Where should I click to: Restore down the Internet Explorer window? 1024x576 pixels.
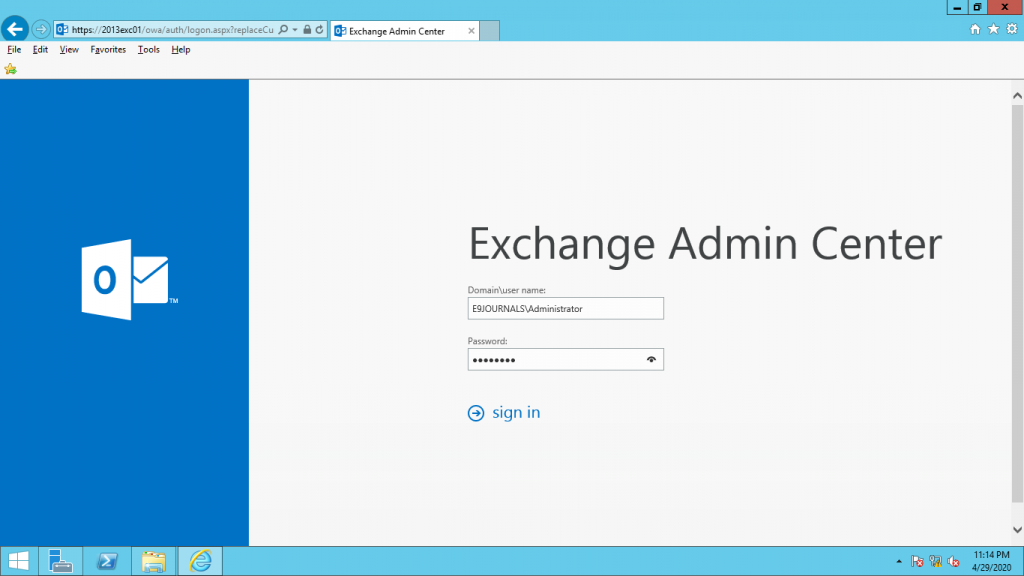(977, 7)
